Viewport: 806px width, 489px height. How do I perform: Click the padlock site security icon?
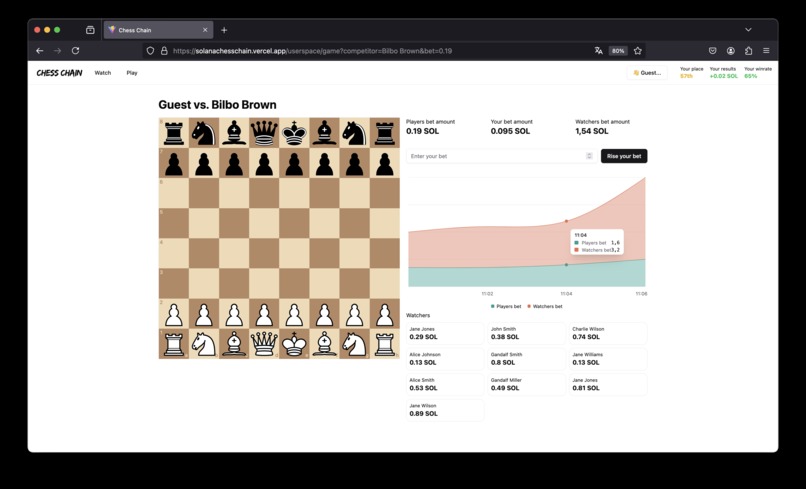(x=164, y=51)
